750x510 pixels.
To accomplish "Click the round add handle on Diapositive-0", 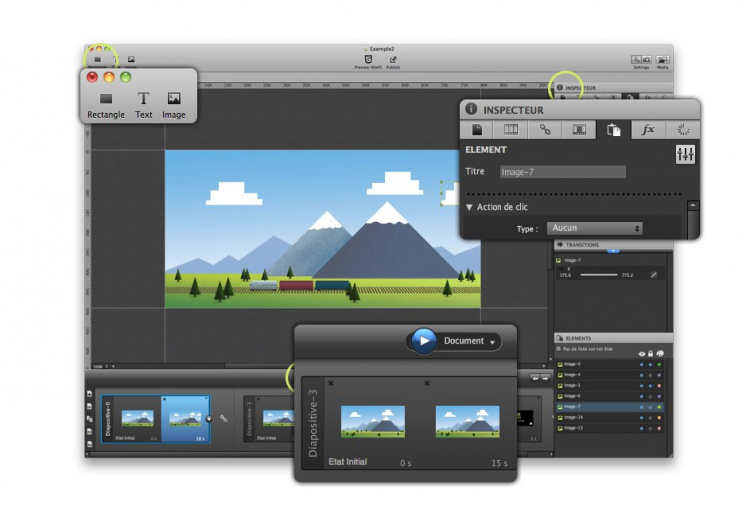I will point(209,419).
